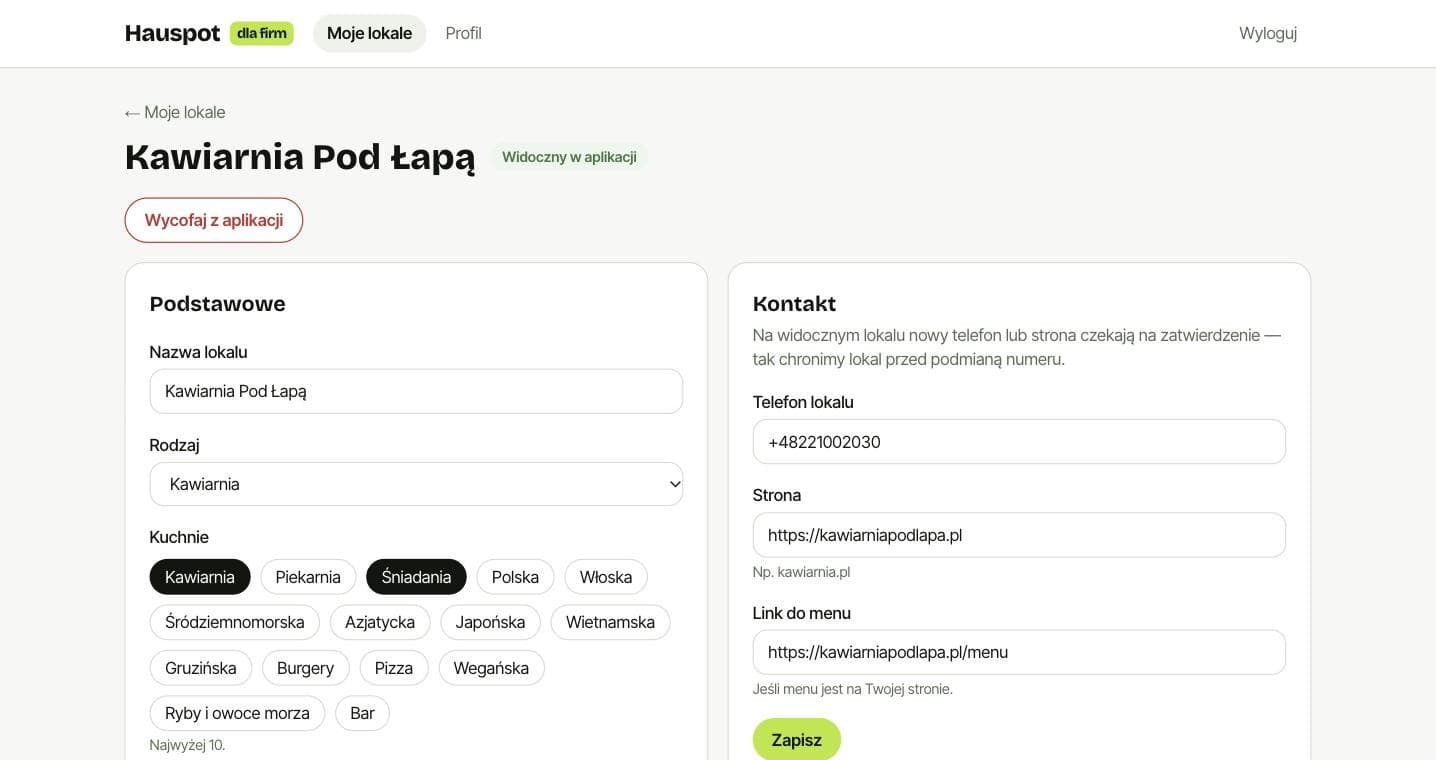Switch to the Profil tab
The height and width of the screenshot is (760, 1436).
click(463, 33)
